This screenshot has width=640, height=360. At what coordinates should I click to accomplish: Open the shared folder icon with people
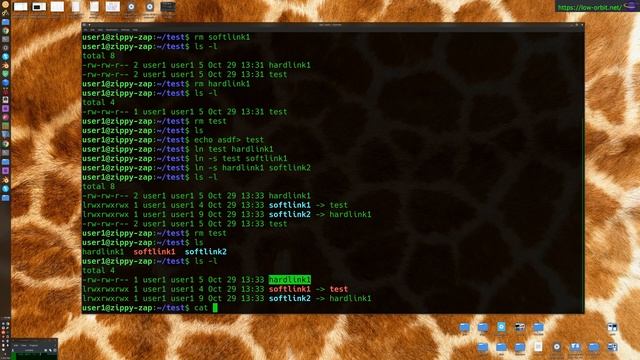575,347
